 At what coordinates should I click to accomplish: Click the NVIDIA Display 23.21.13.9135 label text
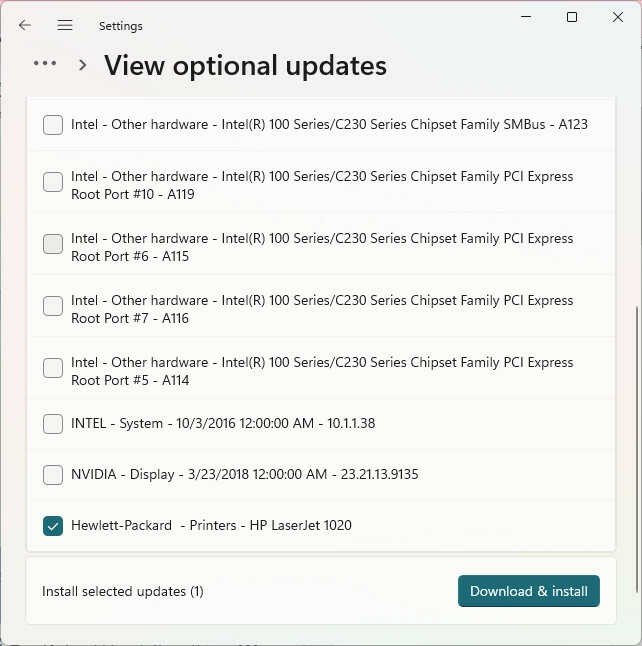[x=244, y=475]
